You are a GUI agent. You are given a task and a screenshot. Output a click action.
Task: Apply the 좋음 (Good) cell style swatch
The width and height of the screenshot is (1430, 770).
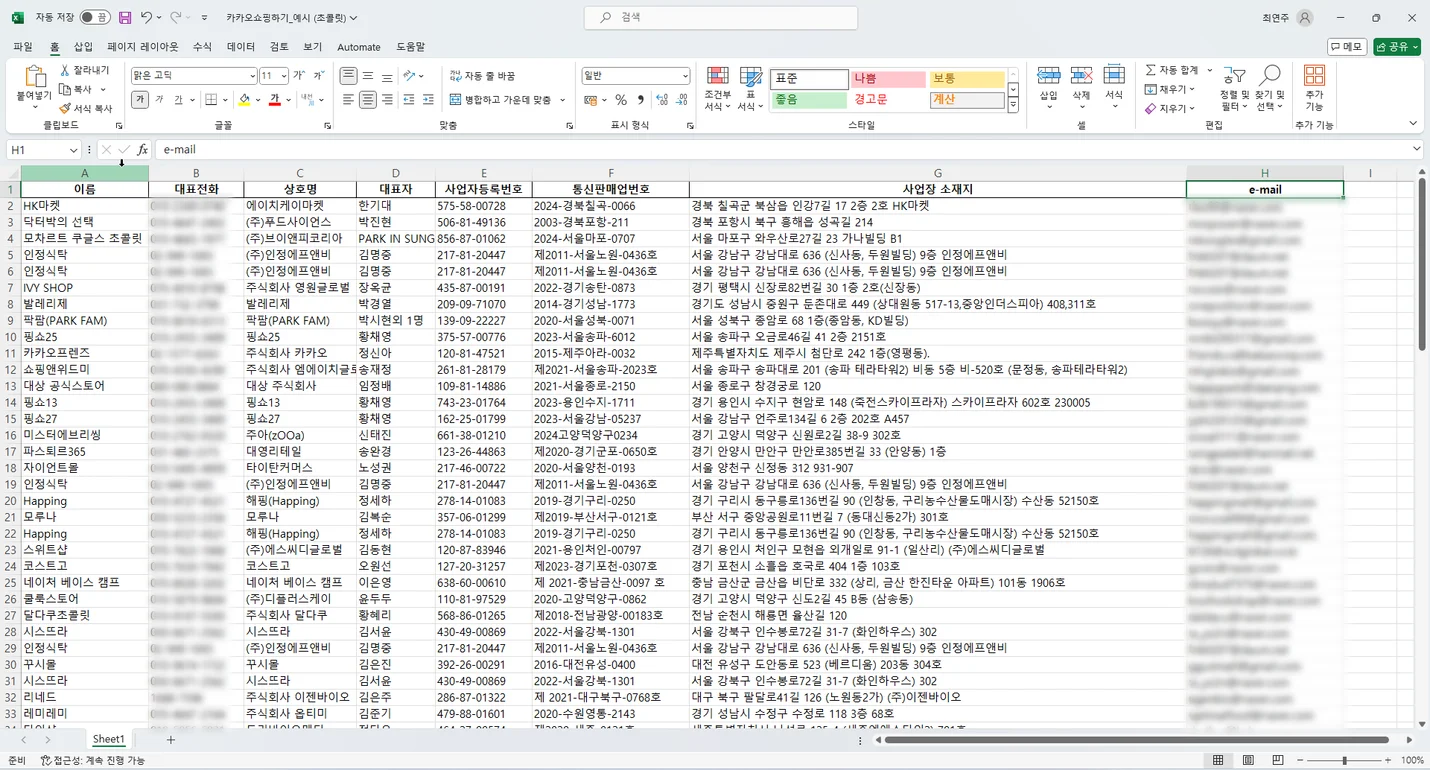tap(809, 100)
